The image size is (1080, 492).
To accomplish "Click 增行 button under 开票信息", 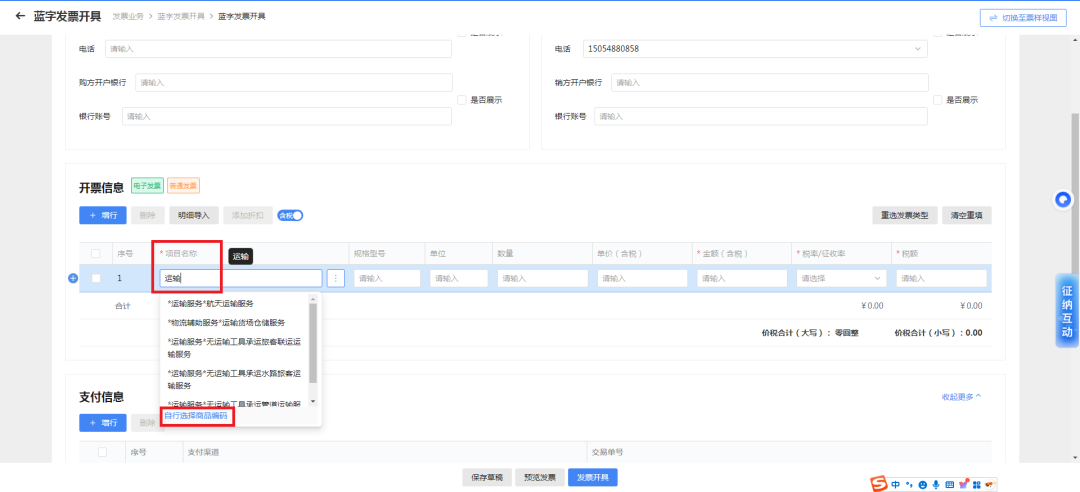I will click(103, 216).
